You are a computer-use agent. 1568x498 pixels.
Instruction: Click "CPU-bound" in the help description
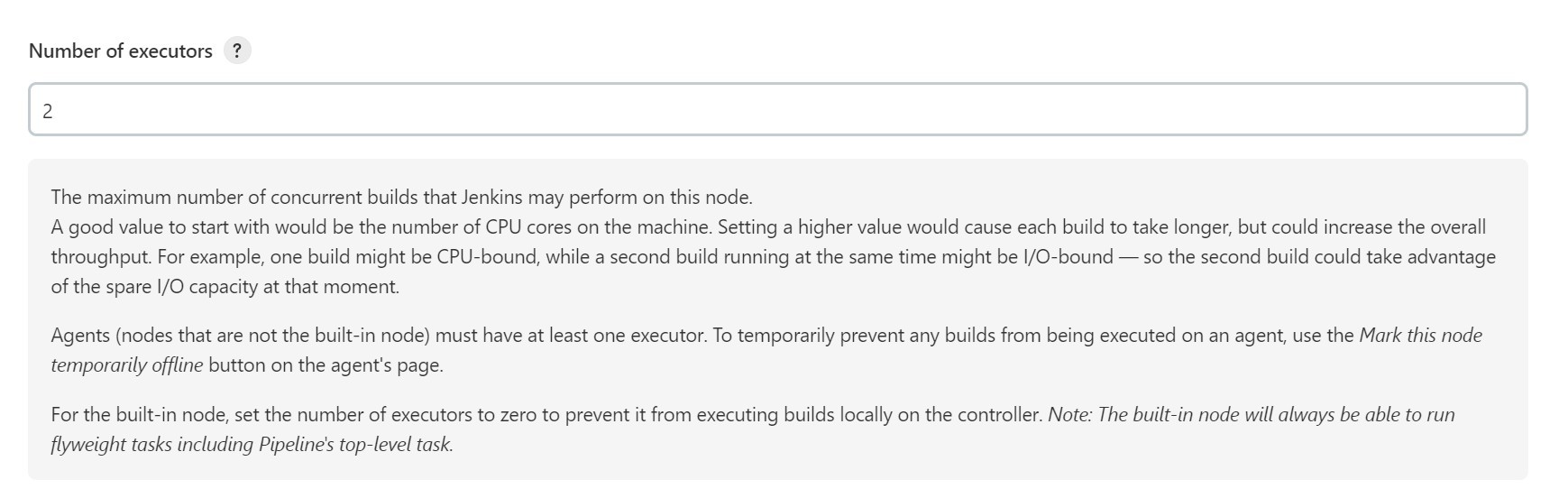489,257
